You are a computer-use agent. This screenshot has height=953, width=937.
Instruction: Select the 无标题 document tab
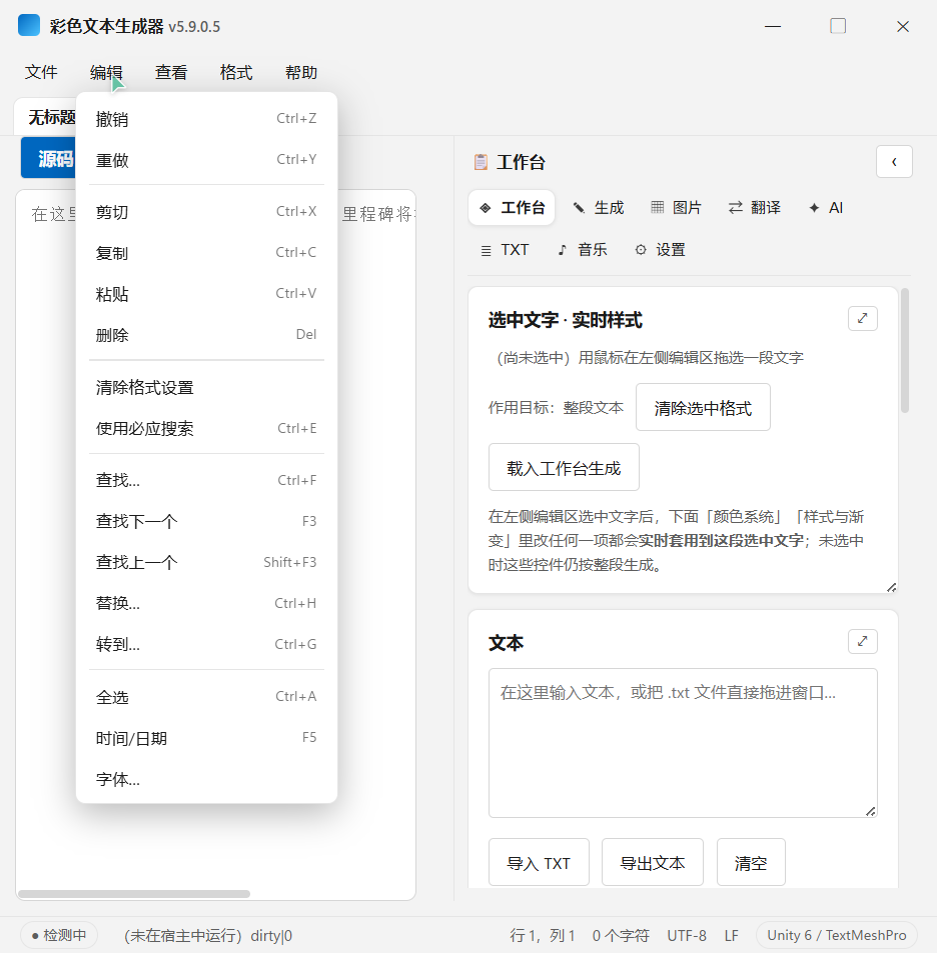[x=46, y=117]
